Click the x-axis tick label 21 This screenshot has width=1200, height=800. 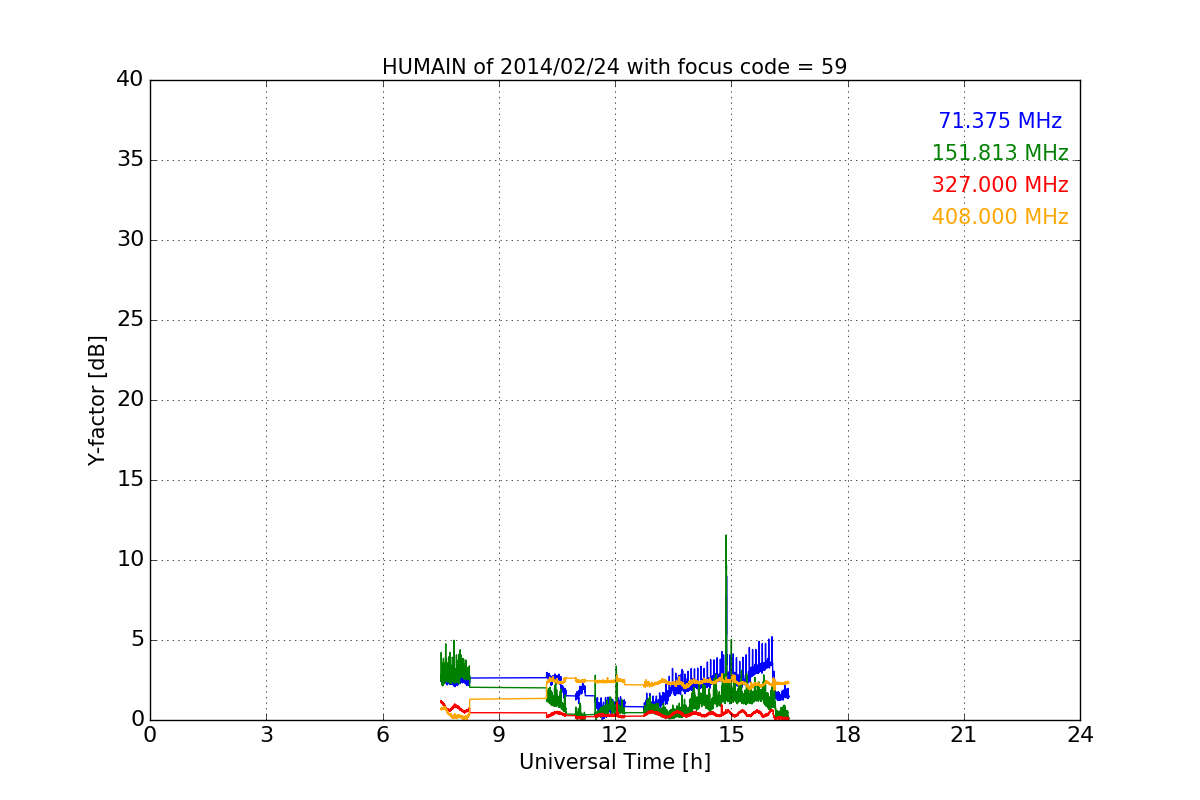964,734
